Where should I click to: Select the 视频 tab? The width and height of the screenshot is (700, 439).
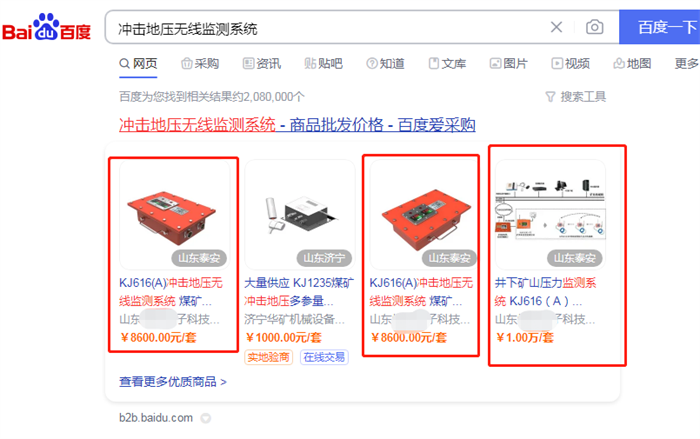pos(571,63)
